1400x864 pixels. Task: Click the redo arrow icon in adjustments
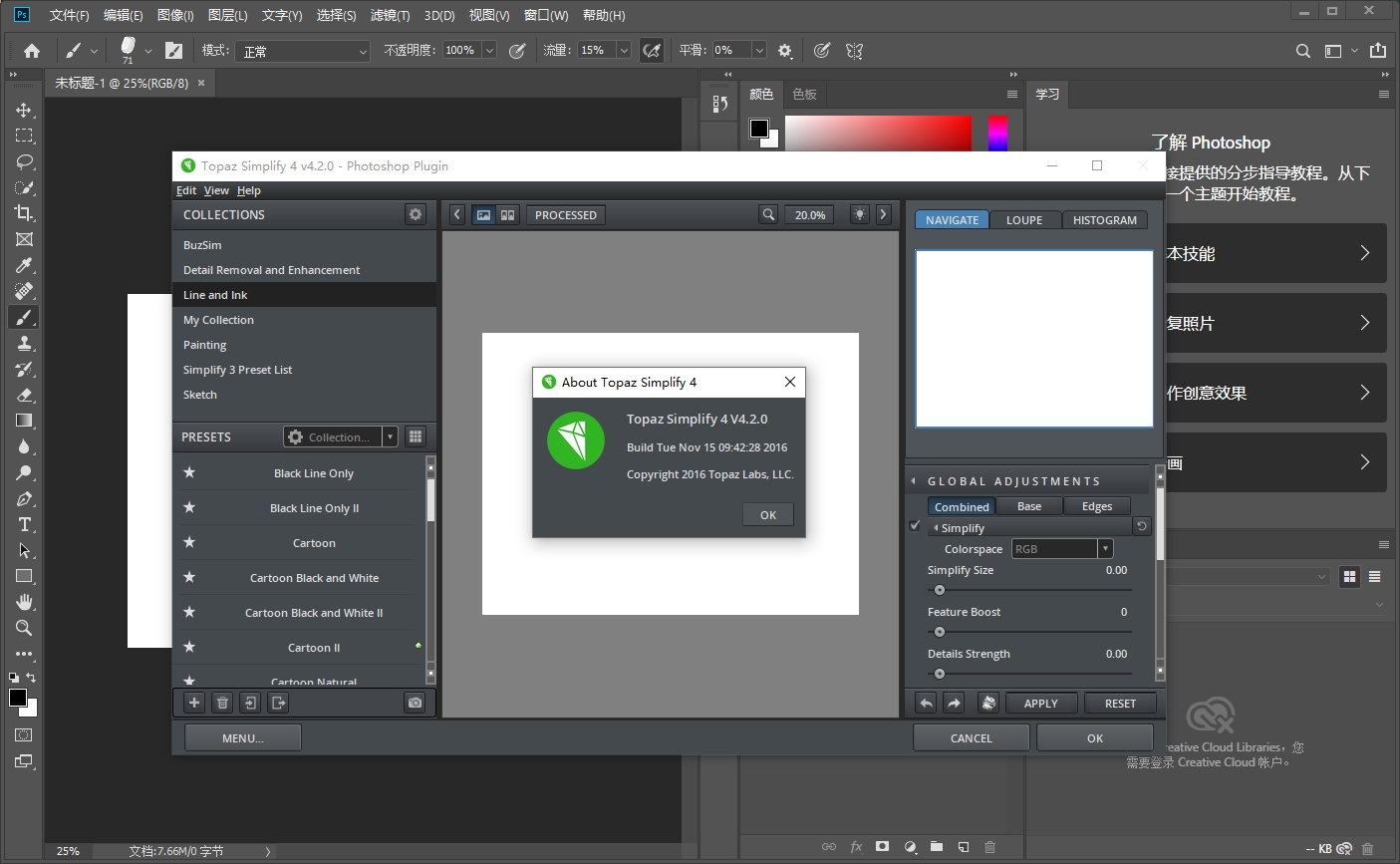(954, 704)
